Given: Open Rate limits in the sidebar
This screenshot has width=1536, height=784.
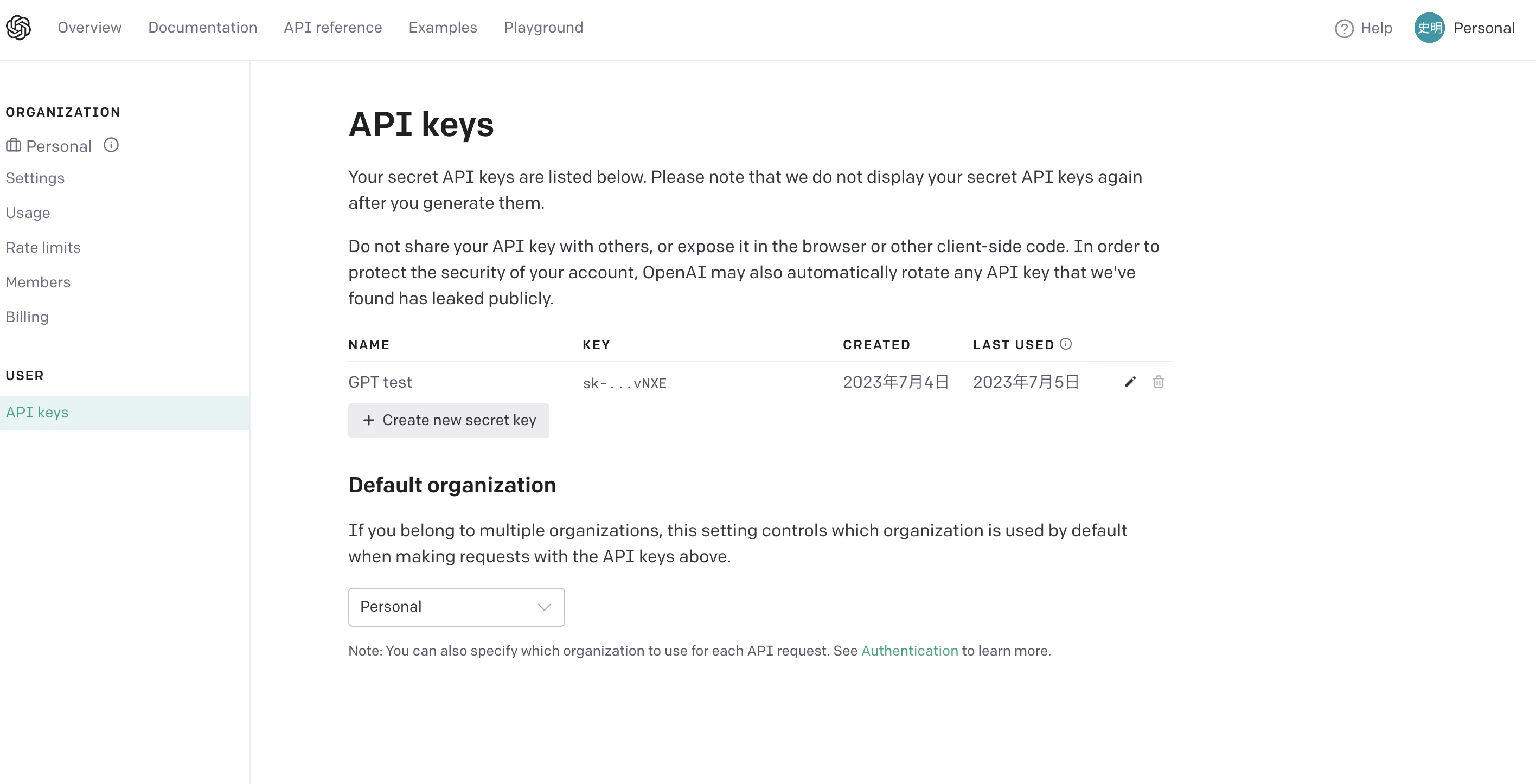Looking at the screenshot, I should pos(43,247).
